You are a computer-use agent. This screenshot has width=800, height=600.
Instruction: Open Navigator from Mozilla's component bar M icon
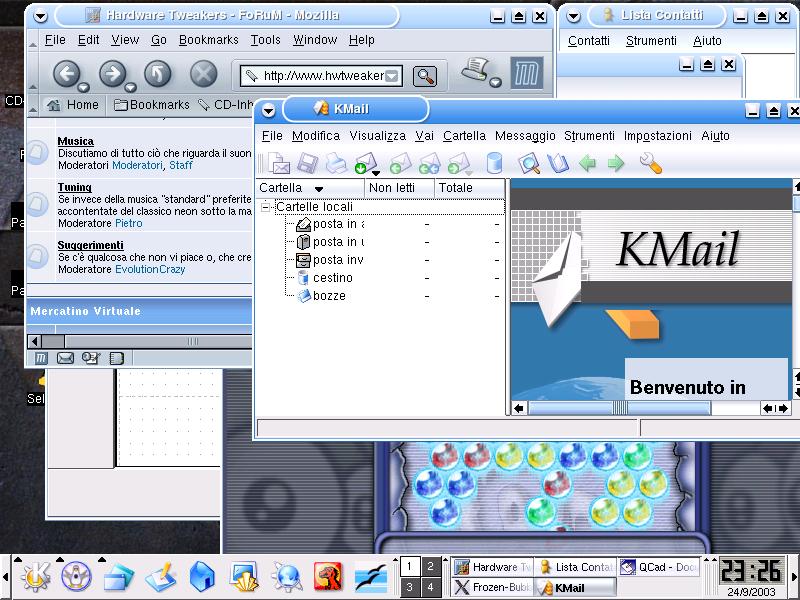pos(41,358)
